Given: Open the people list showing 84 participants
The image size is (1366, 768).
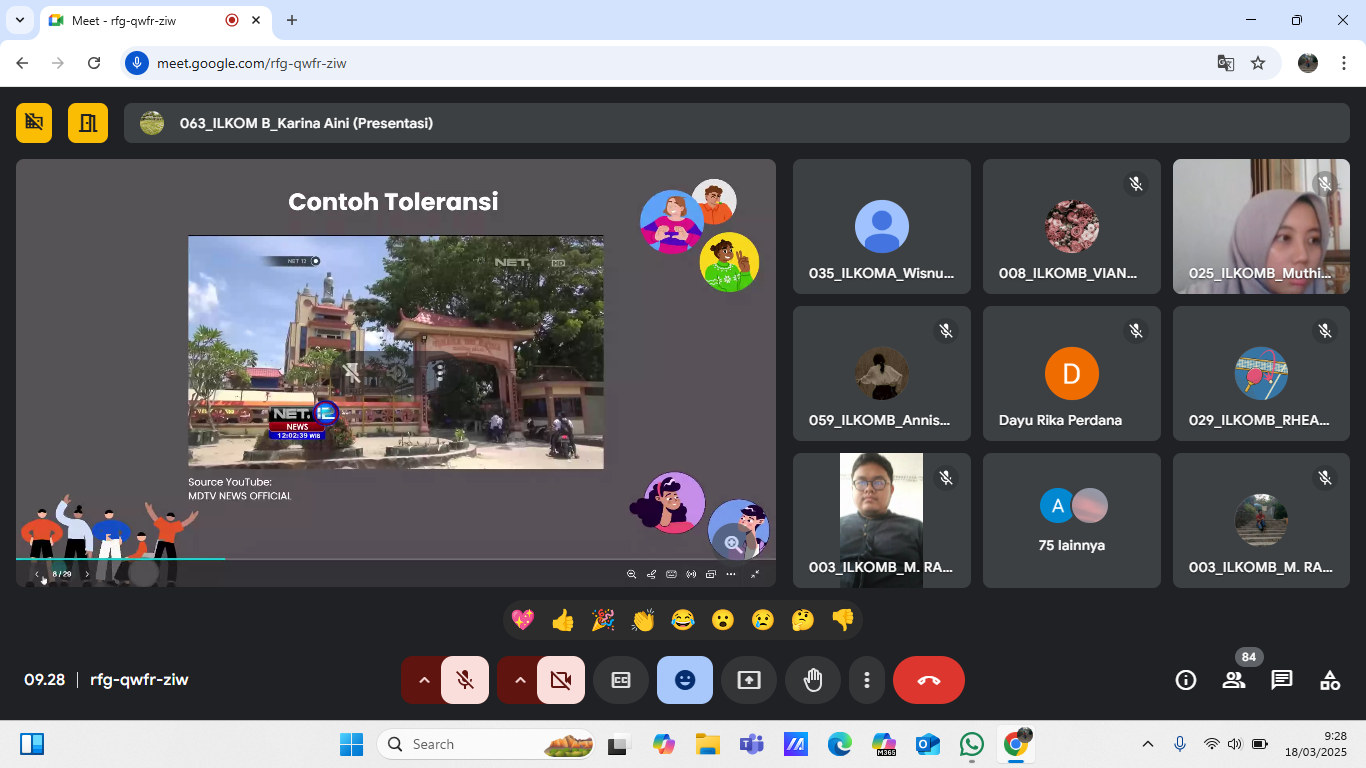Looking at the screenshot, I should [x=1234, y=680].
